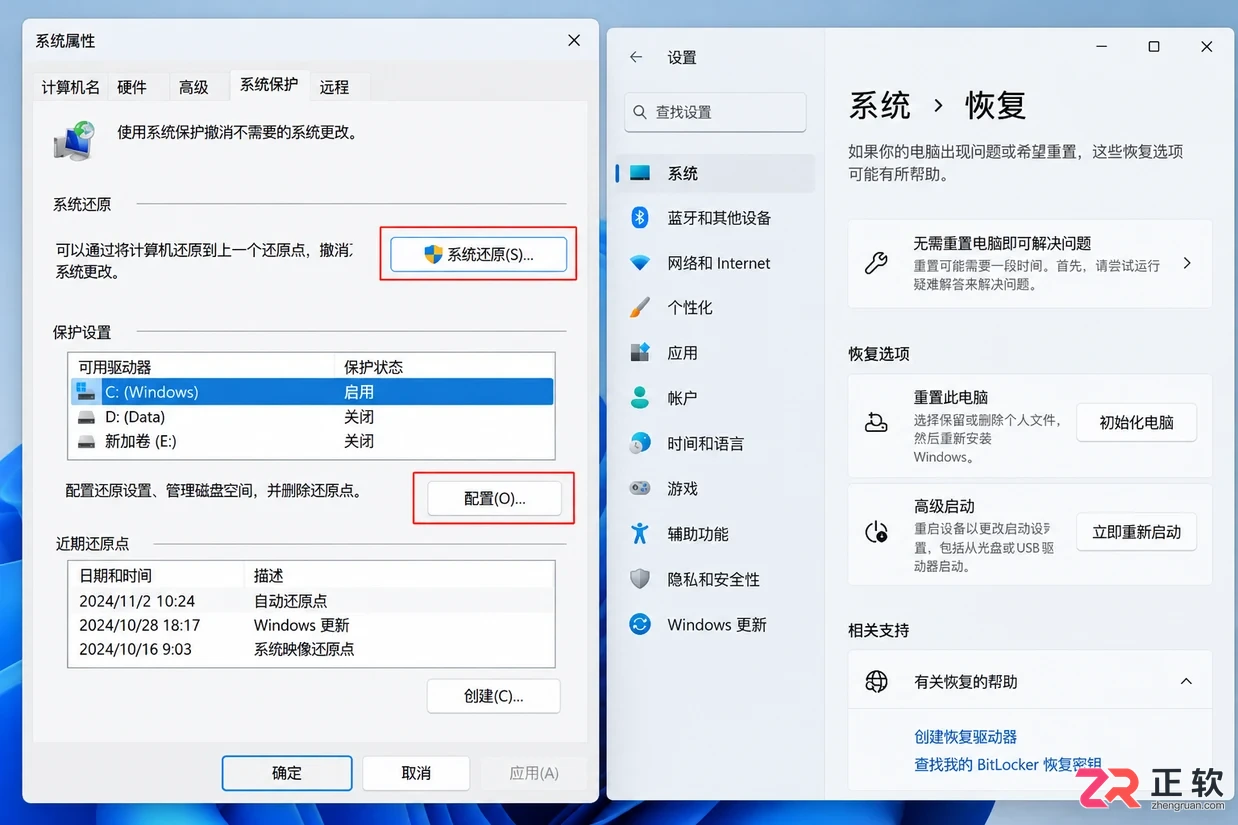Click the Bluetooth icon for 蓝牙和其他设备
Image resolution: width=1238 pixels, height=825 pixels.
pos(640,218)
